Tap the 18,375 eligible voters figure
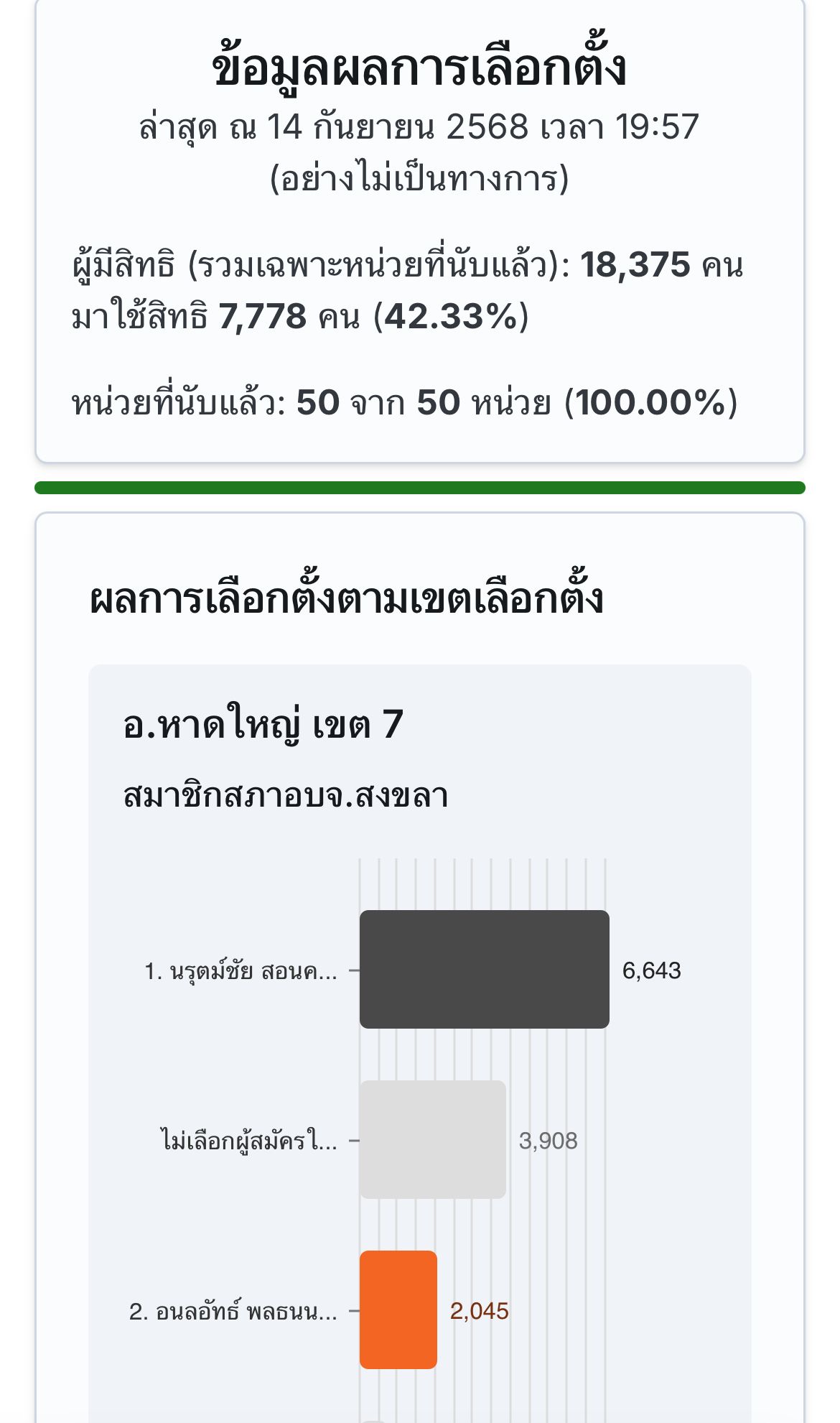This screenshot has height=1423, width=840. [635, 265]
